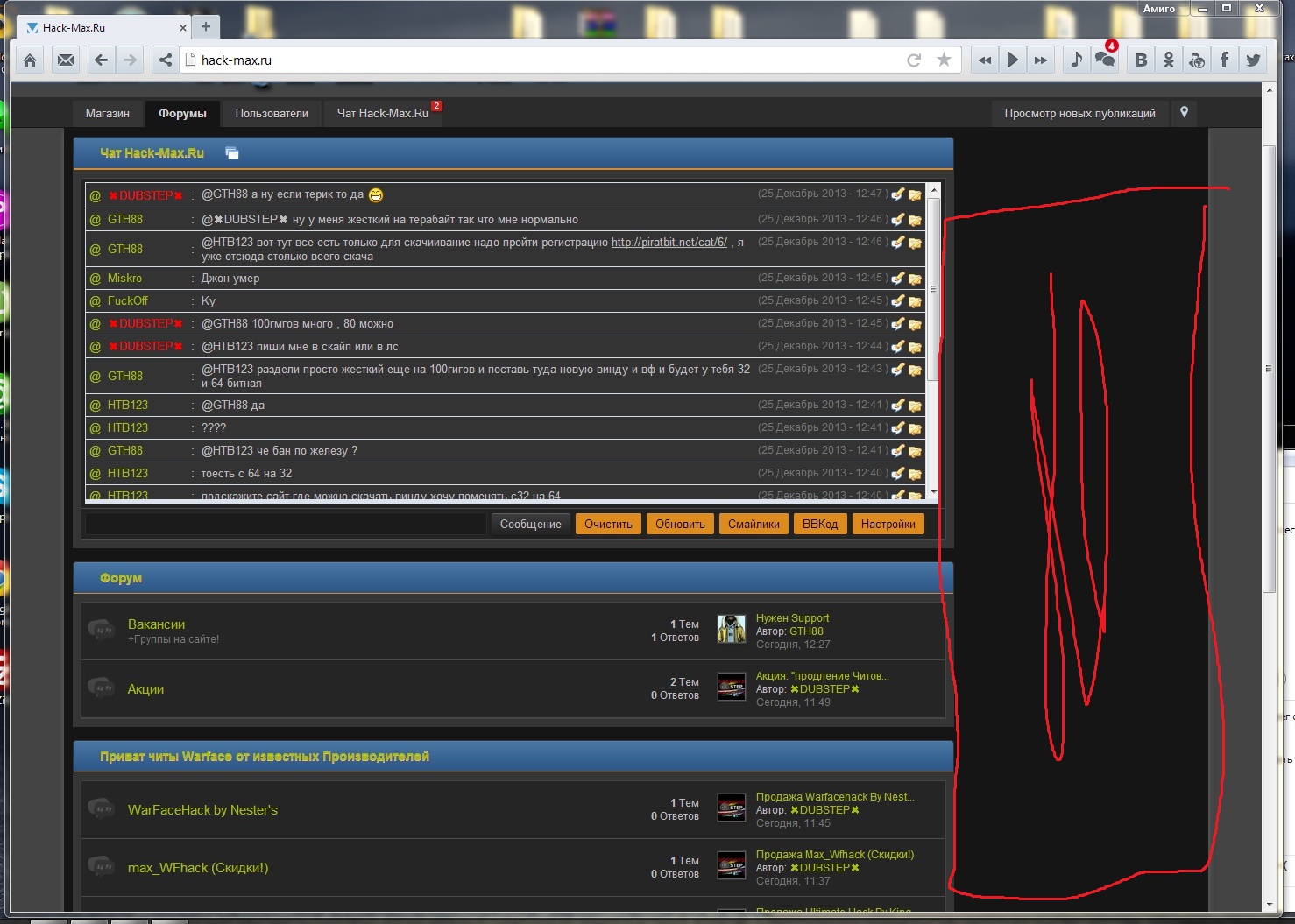The height and width of the screenshot is (924, 1295).
Task: Open chat in popup window icon
Action: tap(232, 153)
